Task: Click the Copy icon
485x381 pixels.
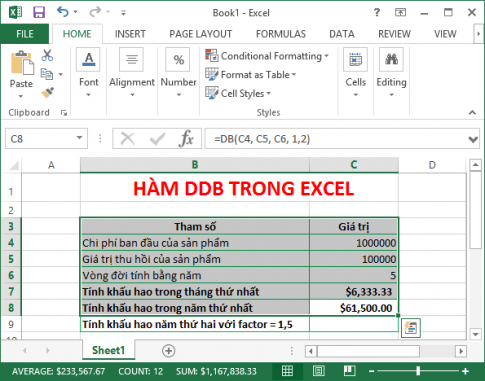Action: tap(47, 74)
